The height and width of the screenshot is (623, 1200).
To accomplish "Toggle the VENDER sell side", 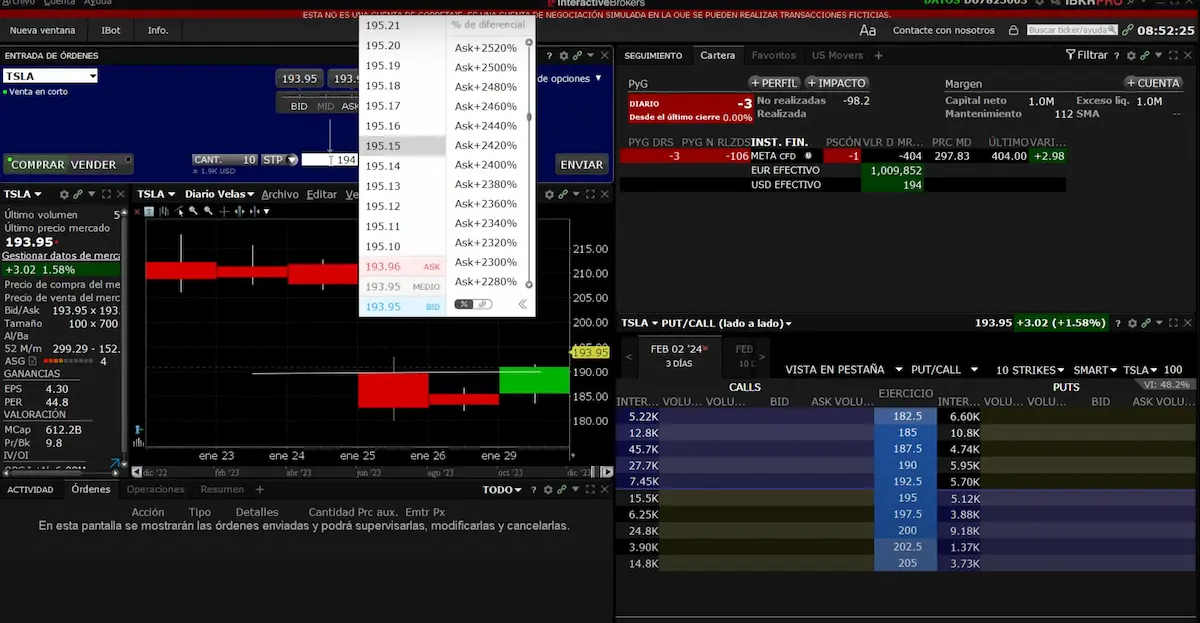I will 94,165.
